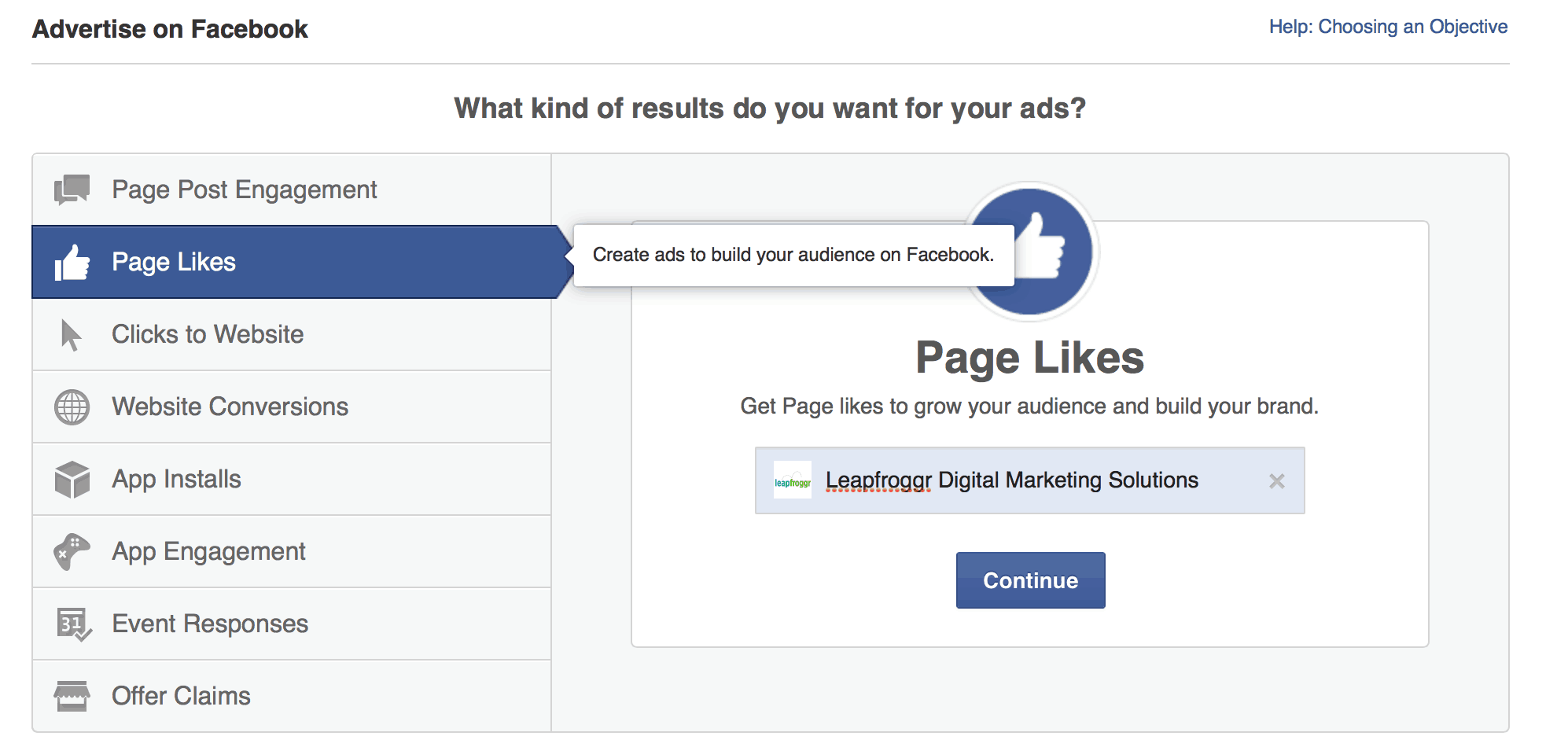Click the cursor icon for Clicks to Website
This screenshot has height=747, width=1568.
click(x=71, y=335)
